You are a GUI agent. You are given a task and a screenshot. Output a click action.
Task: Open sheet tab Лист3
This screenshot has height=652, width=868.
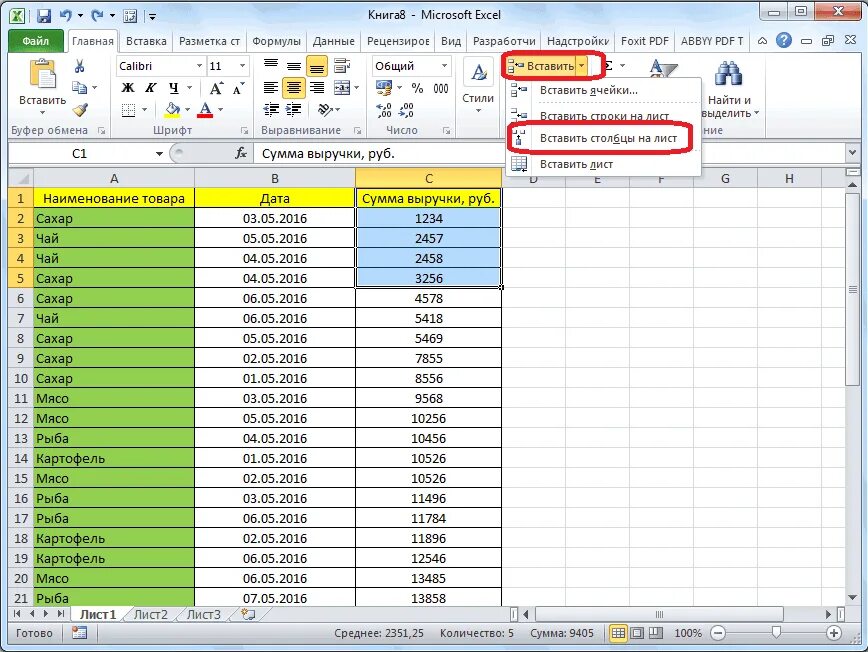203,614
